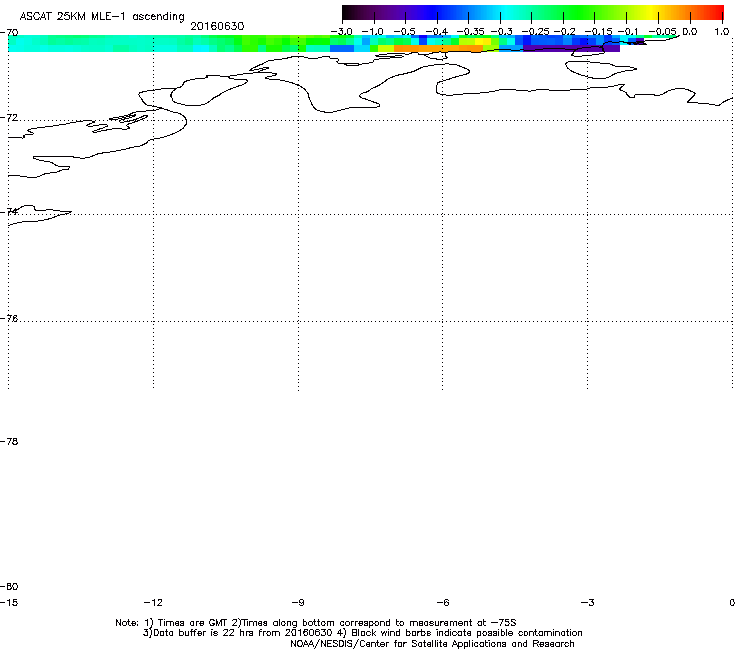Click the latitude label -72
The width and height of the screenshot is (740, 650).
[x=9, y=118]
